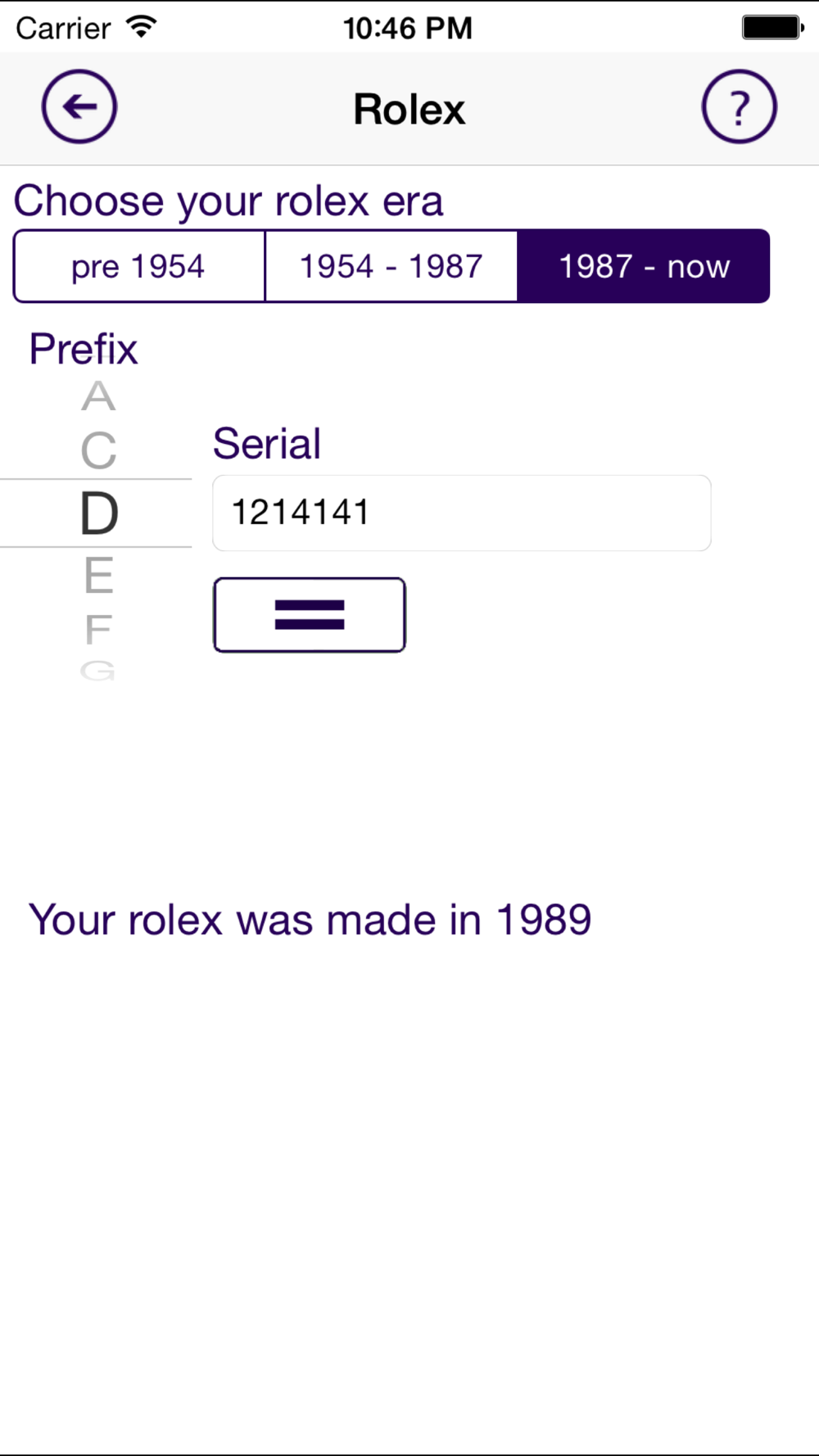Tap the Prefix label above the picker

(84, 349)
